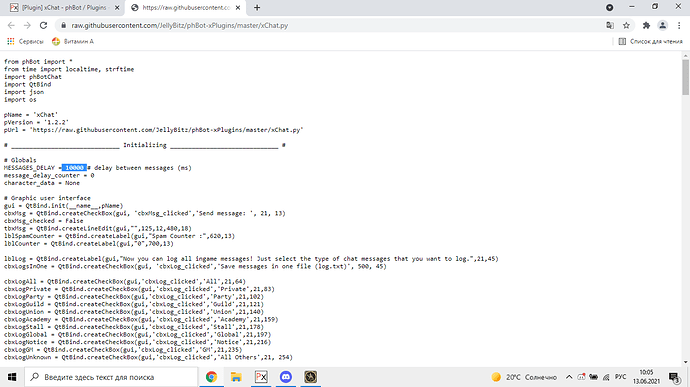
Task: Show hidden system tray icons
Action: 569,377
